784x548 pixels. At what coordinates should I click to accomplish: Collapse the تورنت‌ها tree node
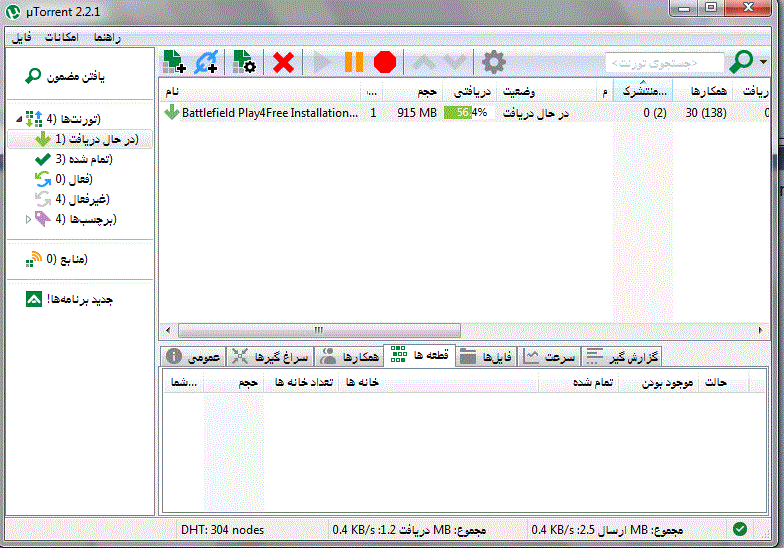pyautogui.click(x=19, y=120)
